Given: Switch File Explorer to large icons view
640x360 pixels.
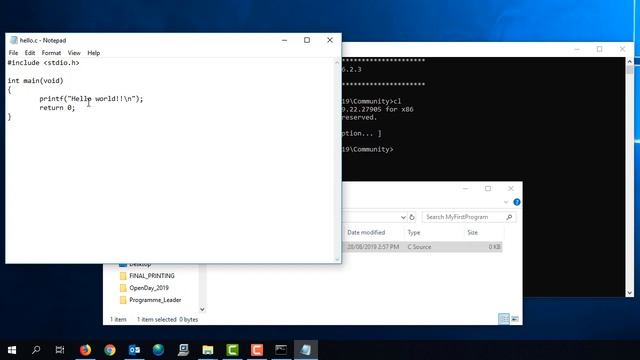Looking at the screenshot, I should click(515, 319).
